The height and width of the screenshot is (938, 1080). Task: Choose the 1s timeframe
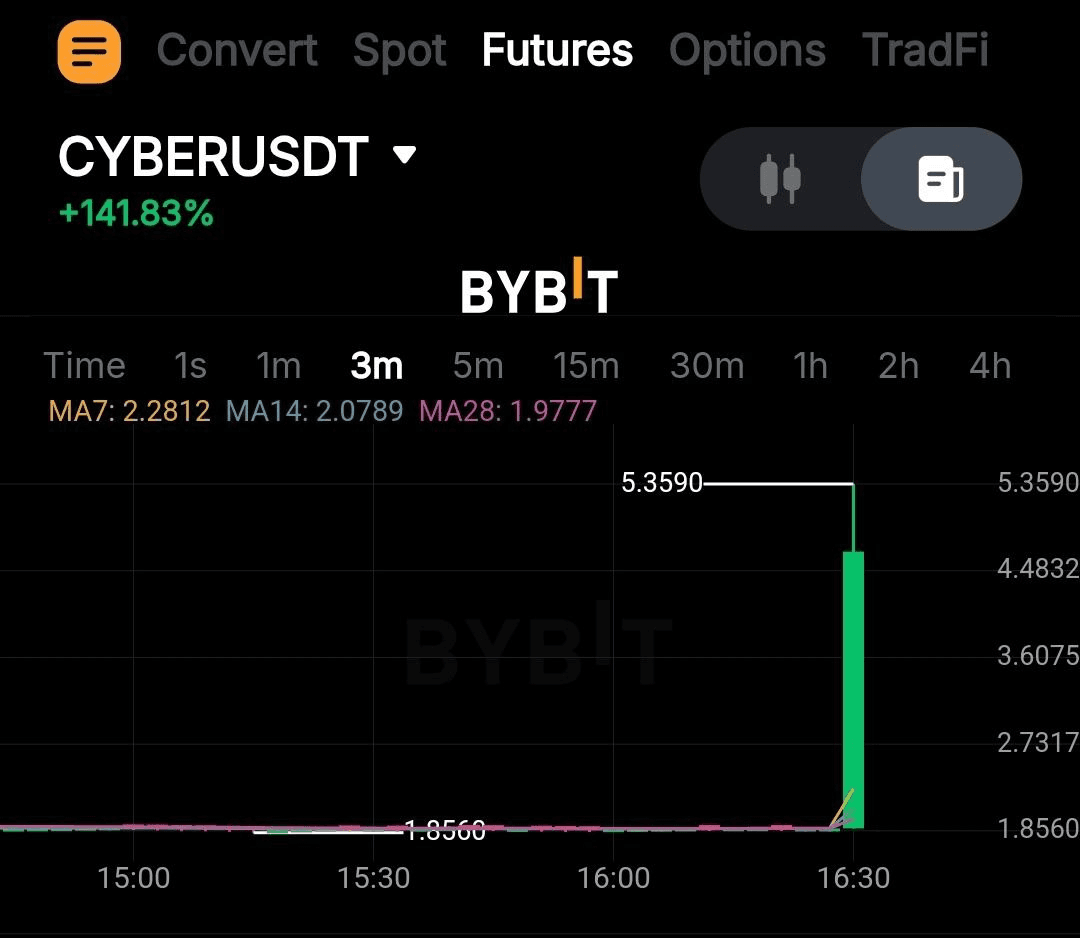190,365
